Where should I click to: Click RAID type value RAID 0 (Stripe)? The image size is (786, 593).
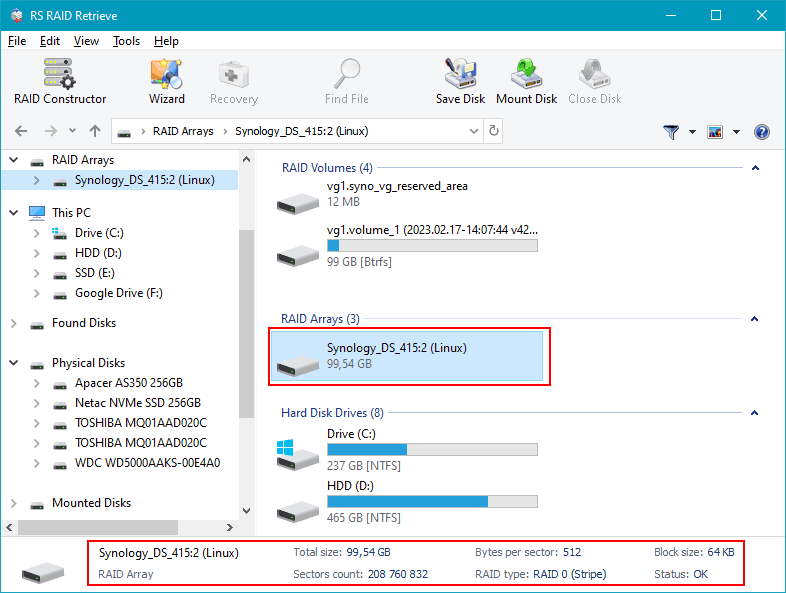click(x=569, y=574)
